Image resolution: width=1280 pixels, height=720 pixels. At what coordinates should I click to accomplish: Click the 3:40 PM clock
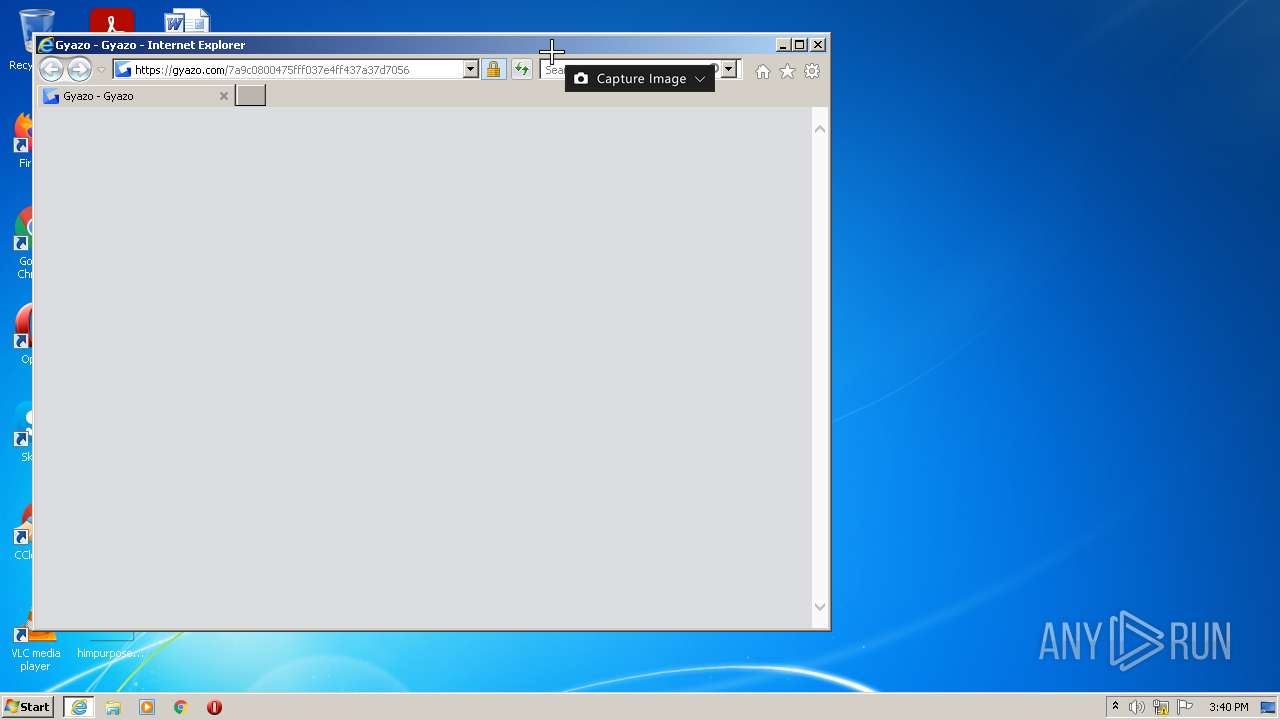coord(1228,707)
